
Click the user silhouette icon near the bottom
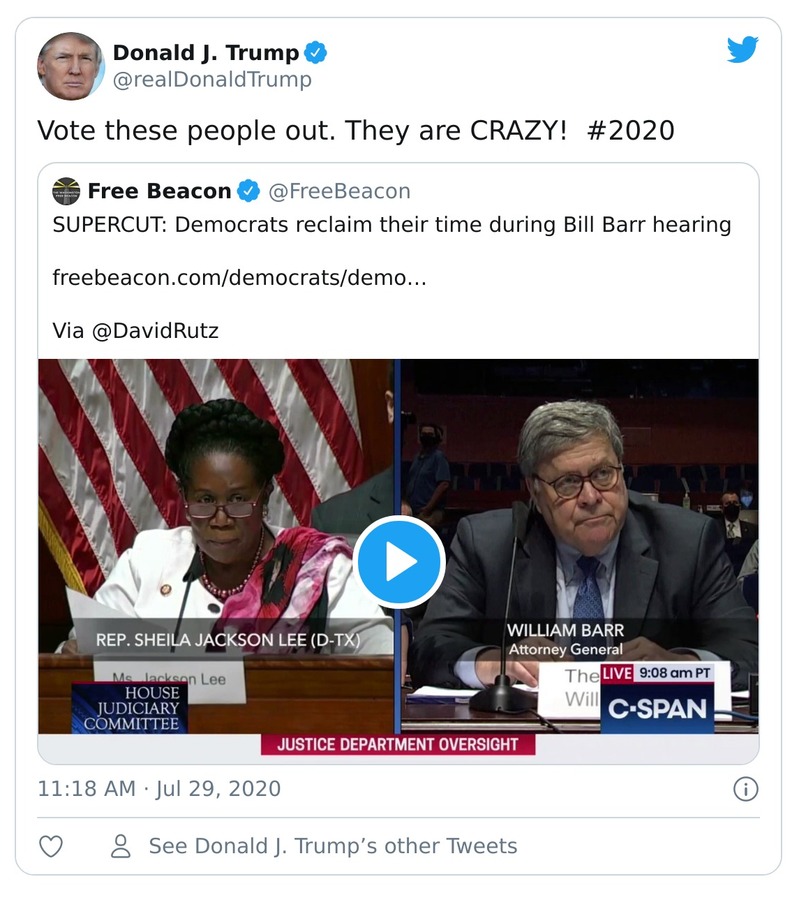(120, 845)
